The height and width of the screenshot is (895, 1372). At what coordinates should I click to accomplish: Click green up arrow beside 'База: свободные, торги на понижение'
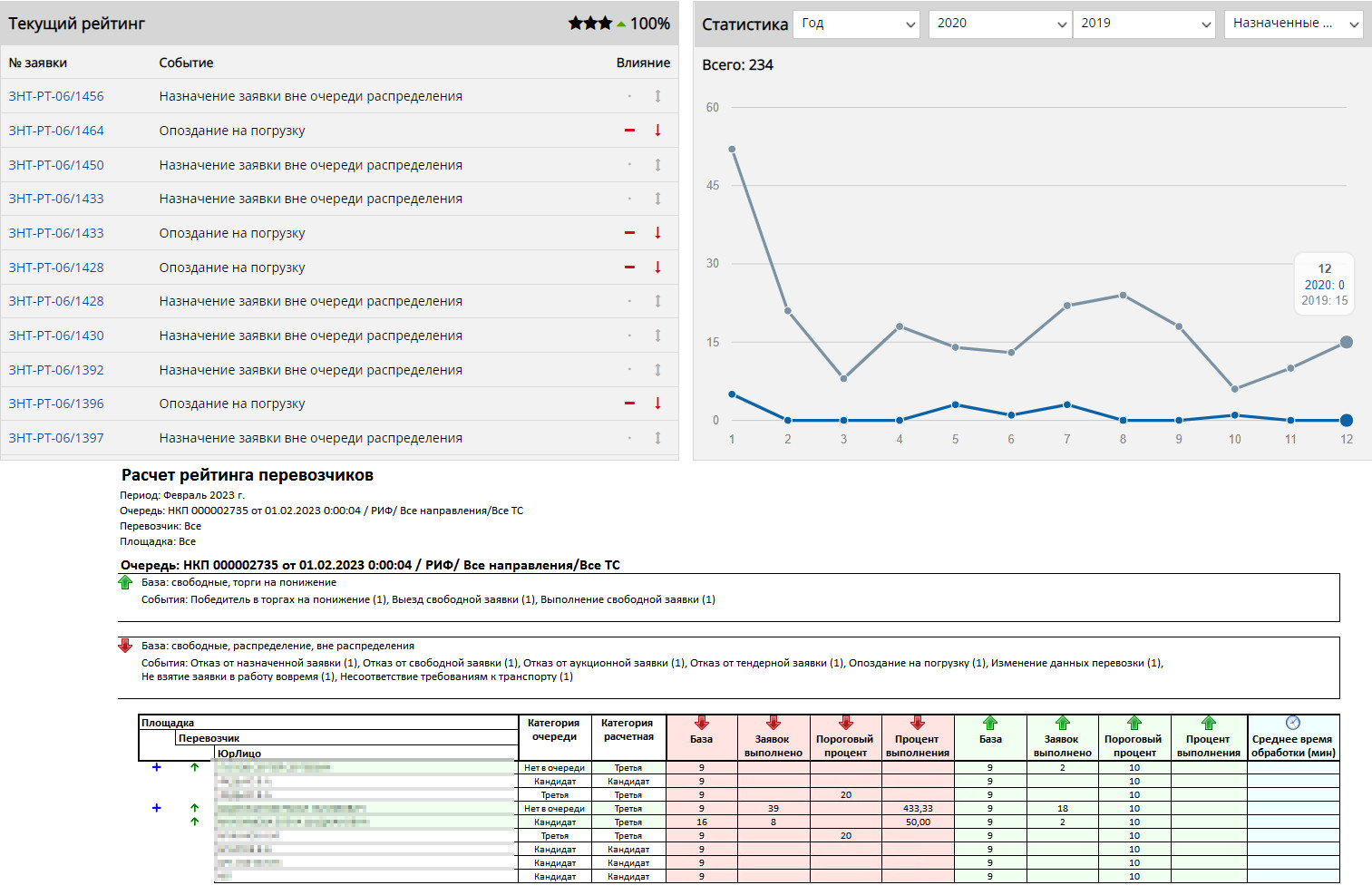(x=125, y=582)
